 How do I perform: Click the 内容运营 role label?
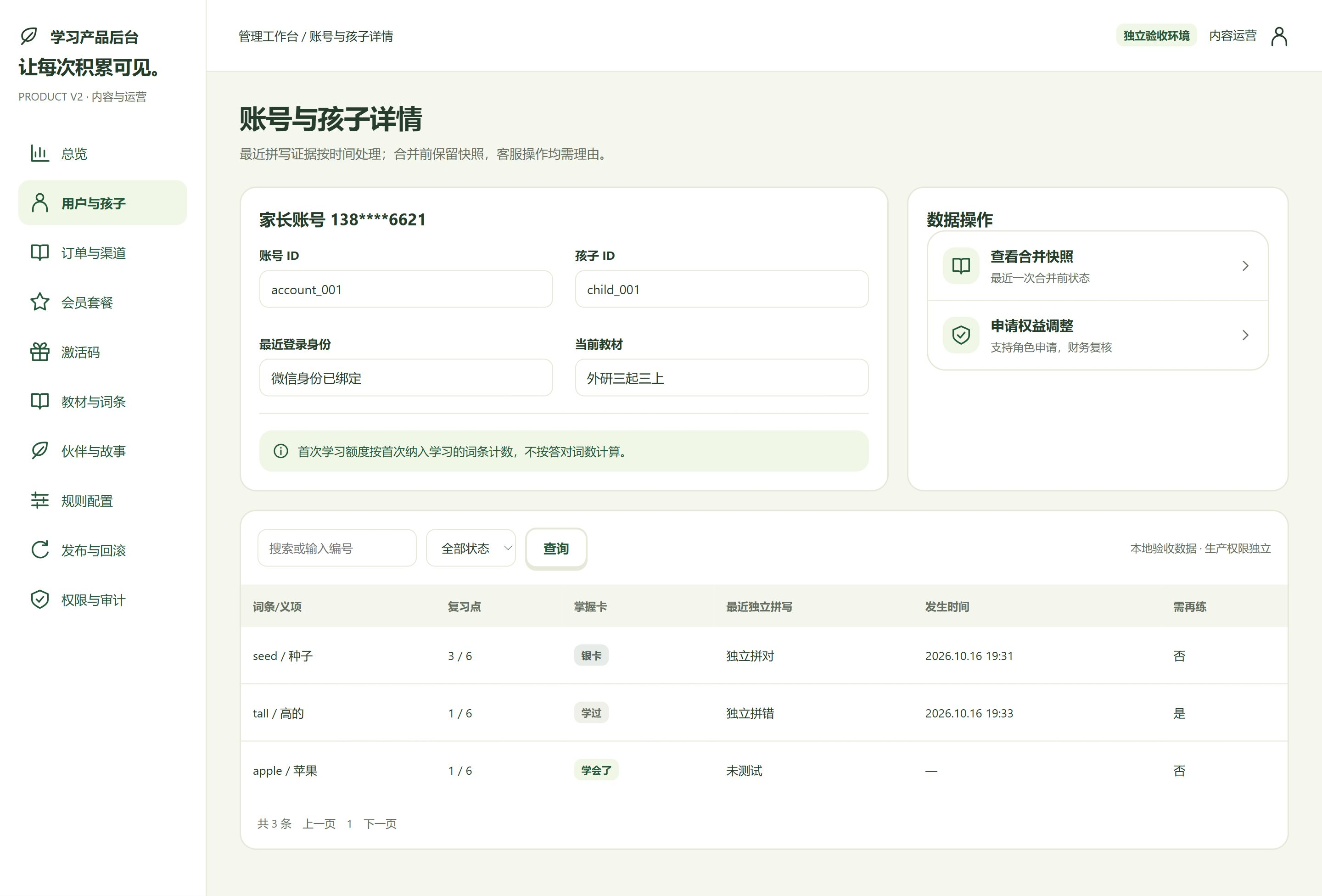point(1232,35)
